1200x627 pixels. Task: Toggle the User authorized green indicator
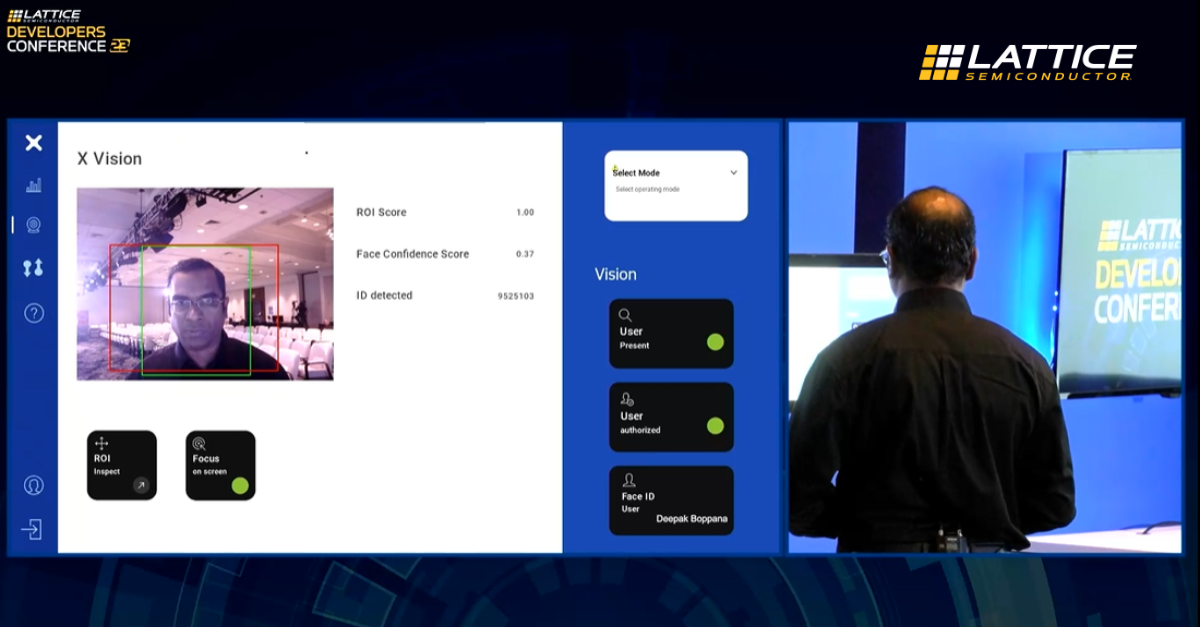click(x=715, y=426)
